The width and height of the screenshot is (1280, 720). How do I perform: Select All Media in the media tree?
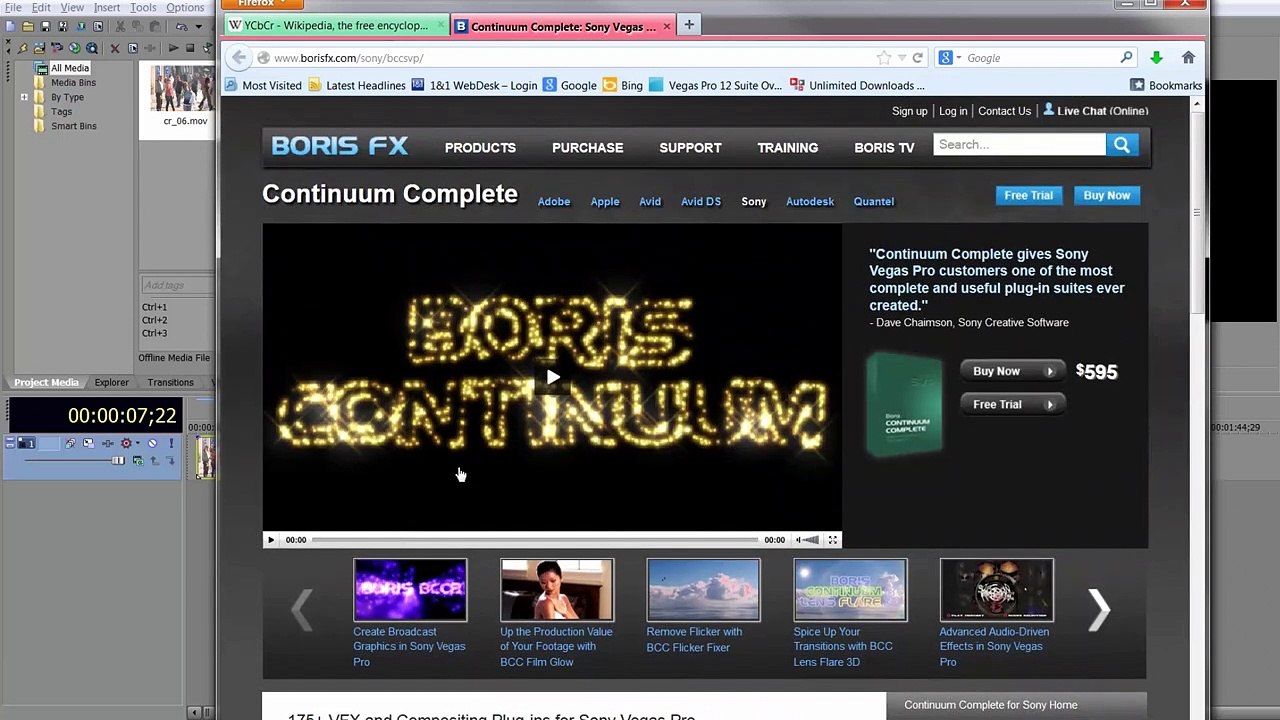[70, 68]
